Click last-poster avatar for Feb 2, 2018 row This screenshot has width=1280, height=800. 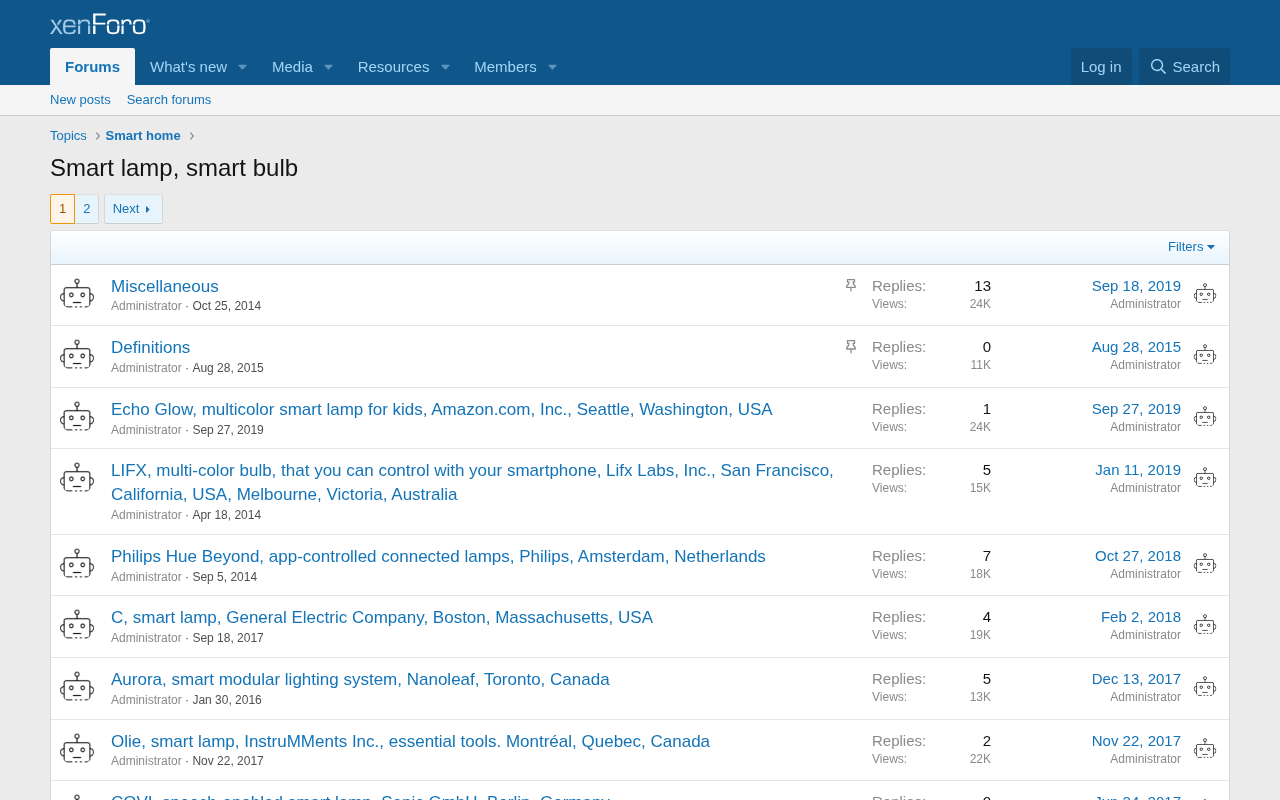[1205, 626]
